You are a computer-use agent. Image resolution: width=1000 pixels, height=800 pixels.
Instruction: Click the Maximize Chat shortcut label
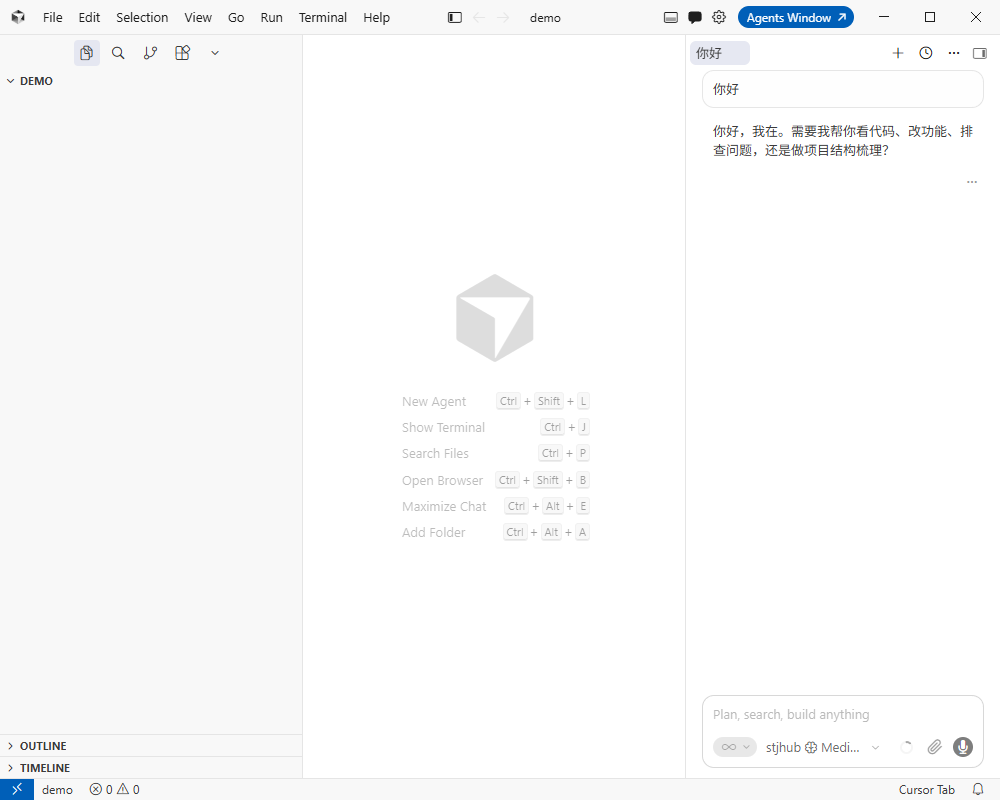coord(444,507)
